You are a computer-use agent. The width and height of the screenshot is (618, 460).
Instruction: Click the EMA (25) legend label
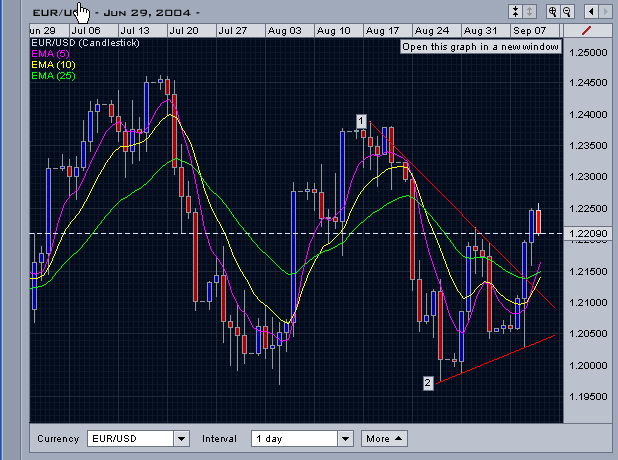(x=53, y=76)
